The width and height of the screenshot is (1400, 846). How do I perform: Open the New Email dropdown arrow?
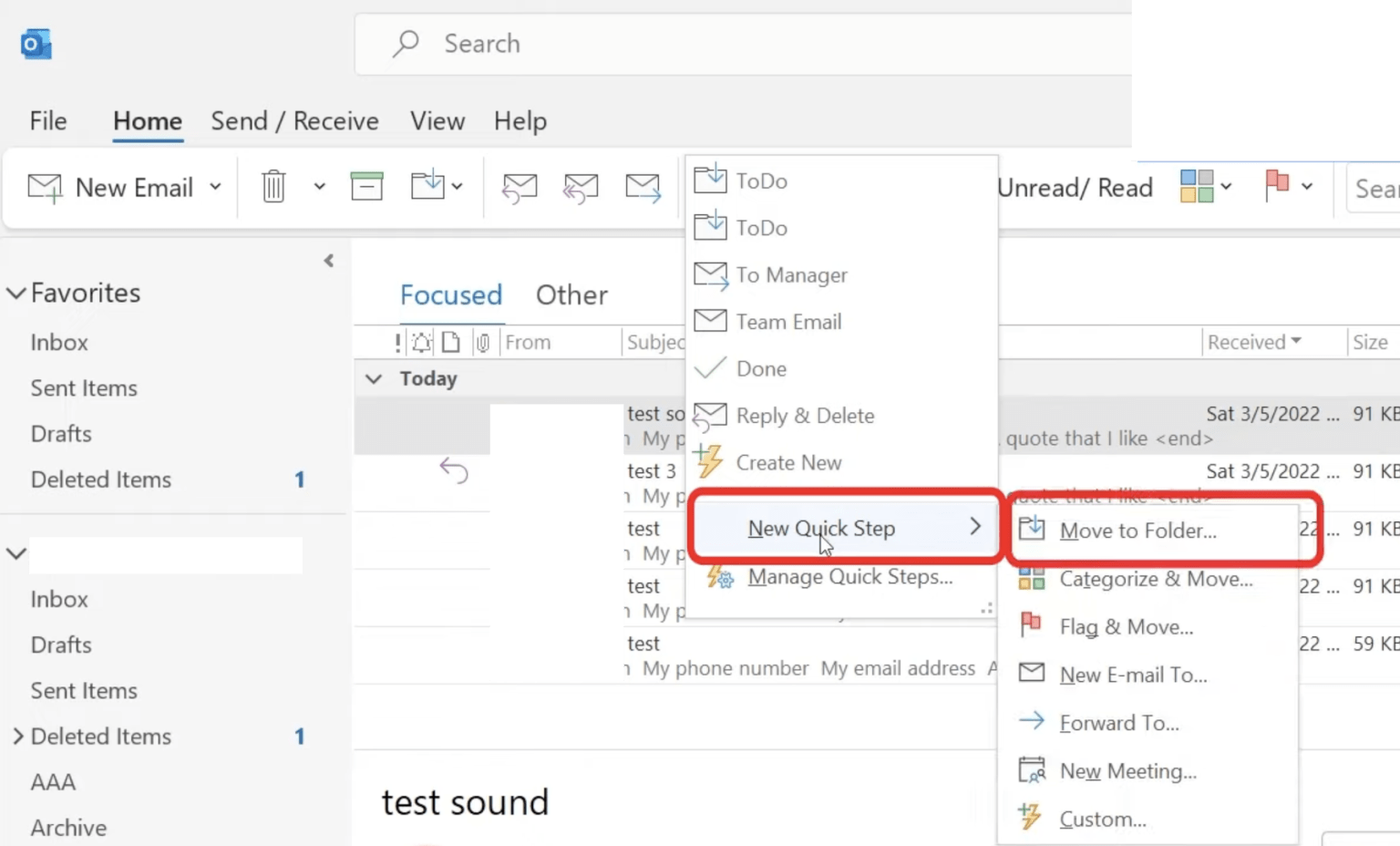(215, 187)
